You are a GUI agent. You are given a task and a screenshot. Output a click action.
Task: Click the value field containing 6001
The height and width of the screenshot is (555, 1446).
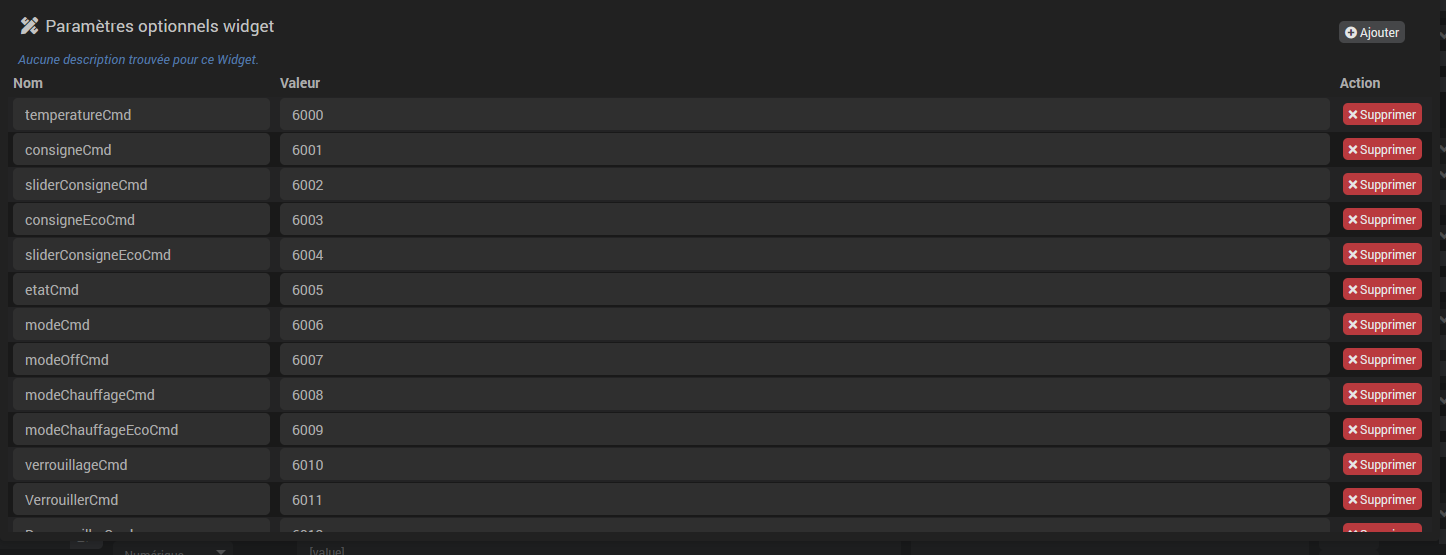click(804, 150)
